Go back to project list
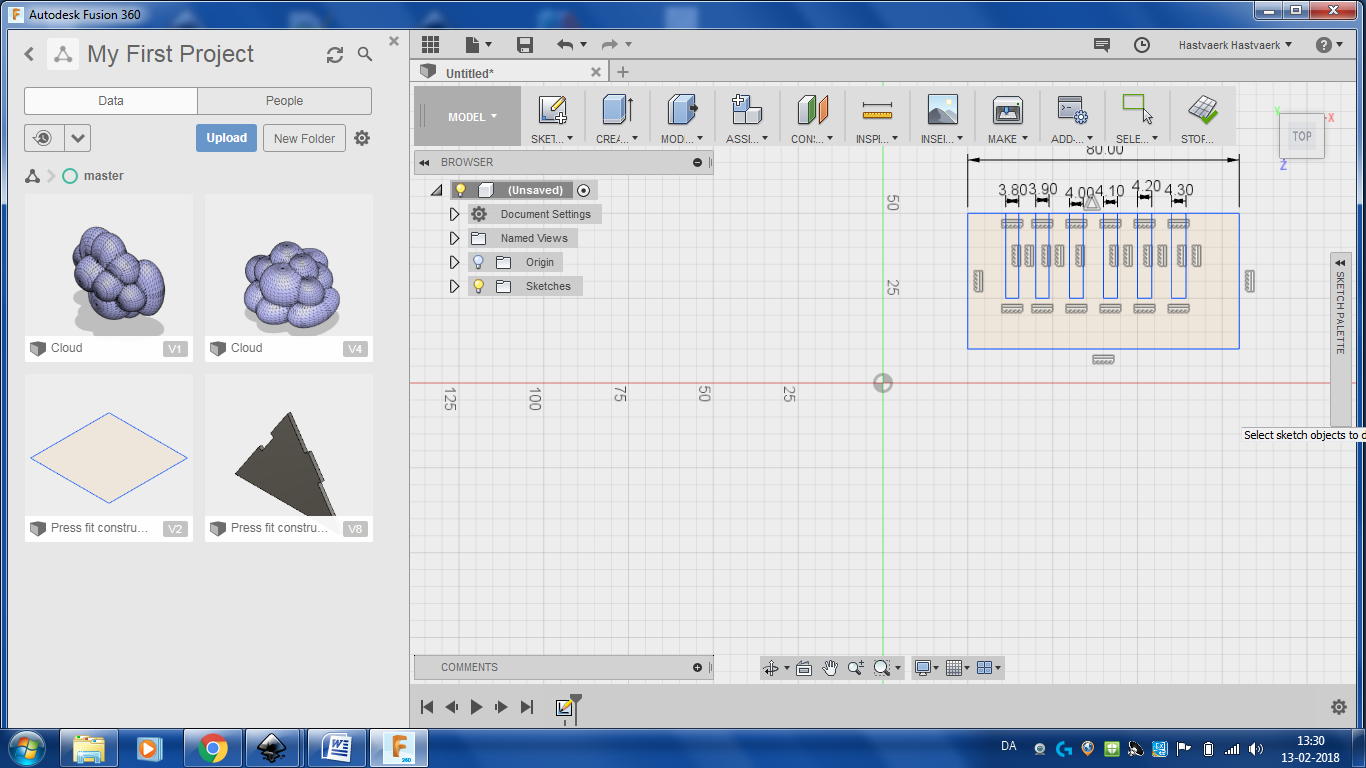 (29, 55)
